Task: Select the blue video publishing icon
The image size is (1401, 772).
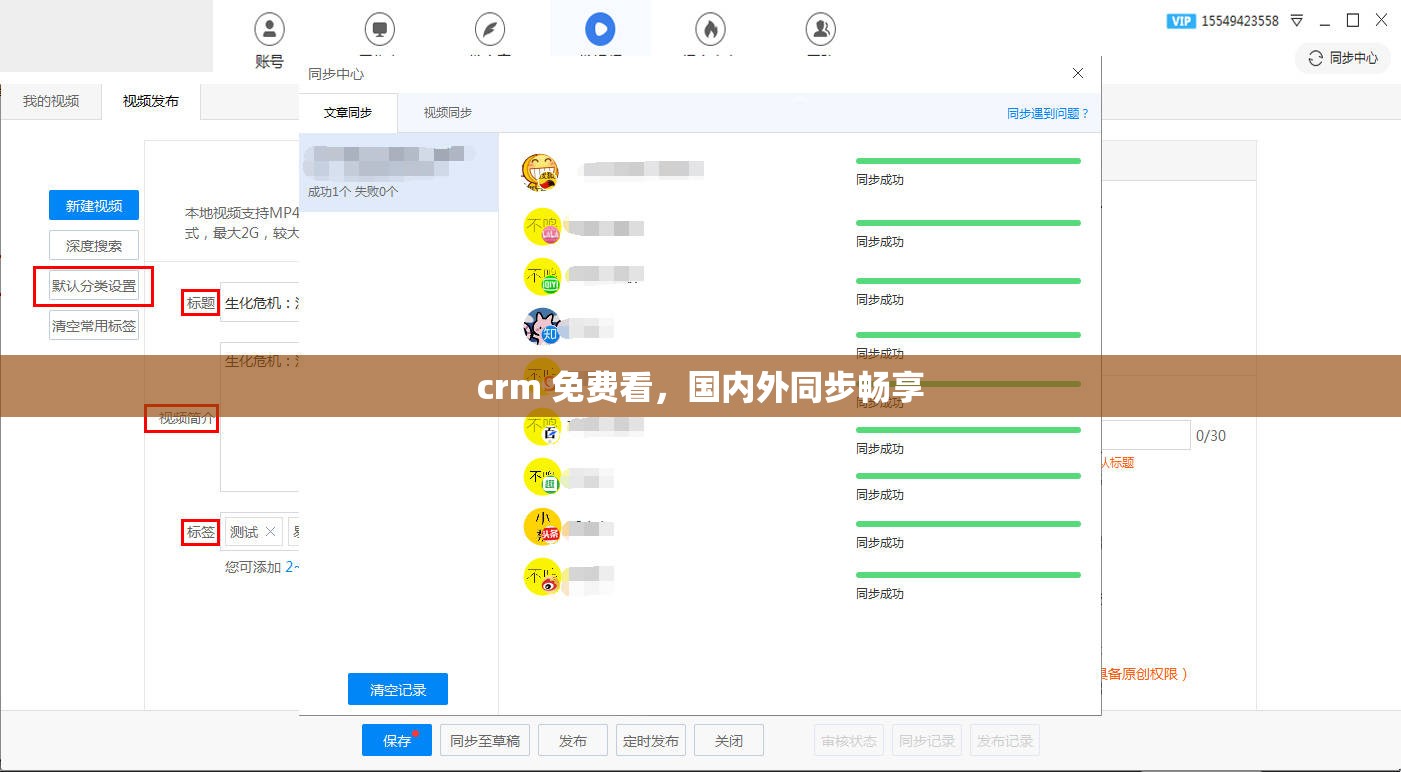Action: pyautogui.click(x=599, y=29)
